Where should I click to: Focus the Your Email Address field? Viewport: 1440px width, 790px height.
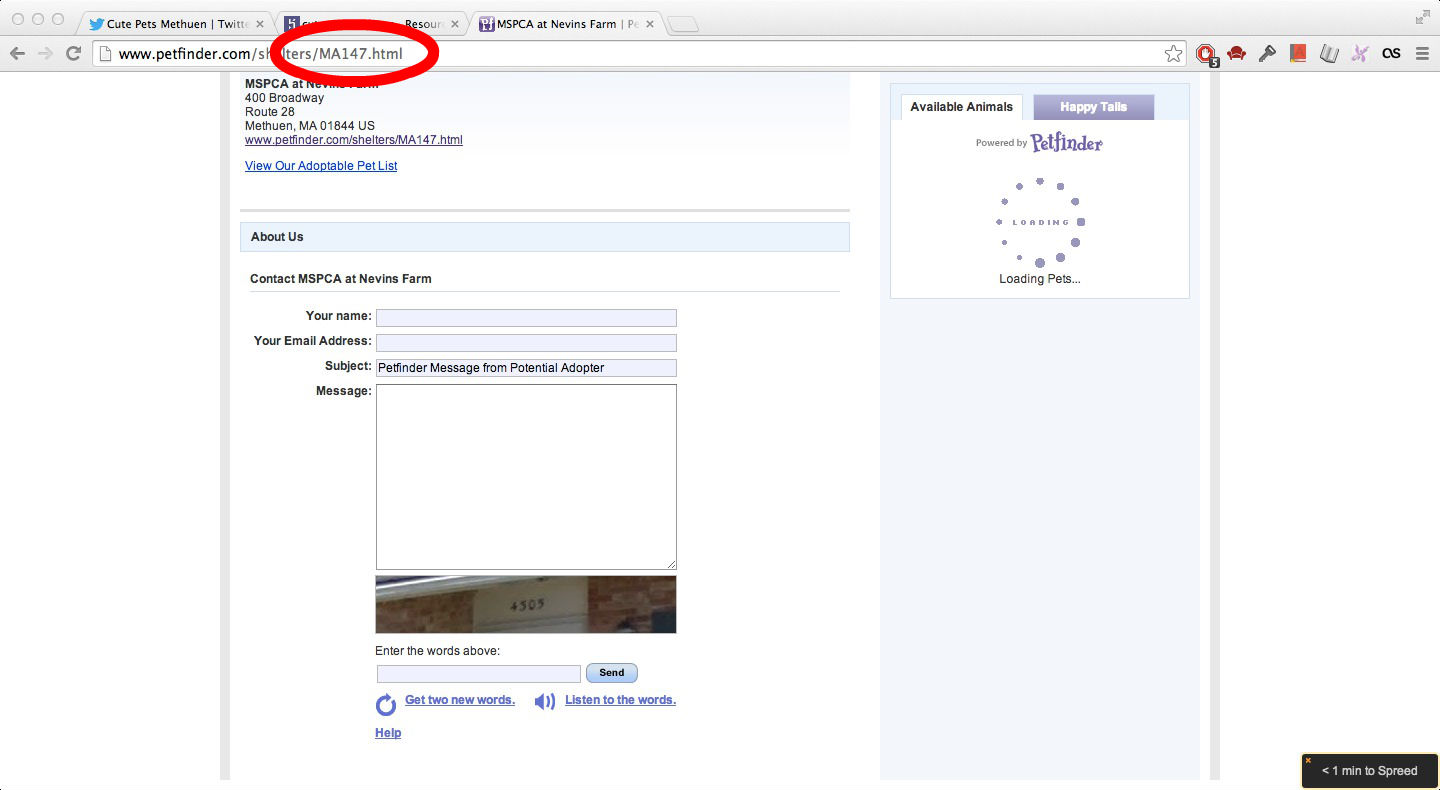[526, 343]
